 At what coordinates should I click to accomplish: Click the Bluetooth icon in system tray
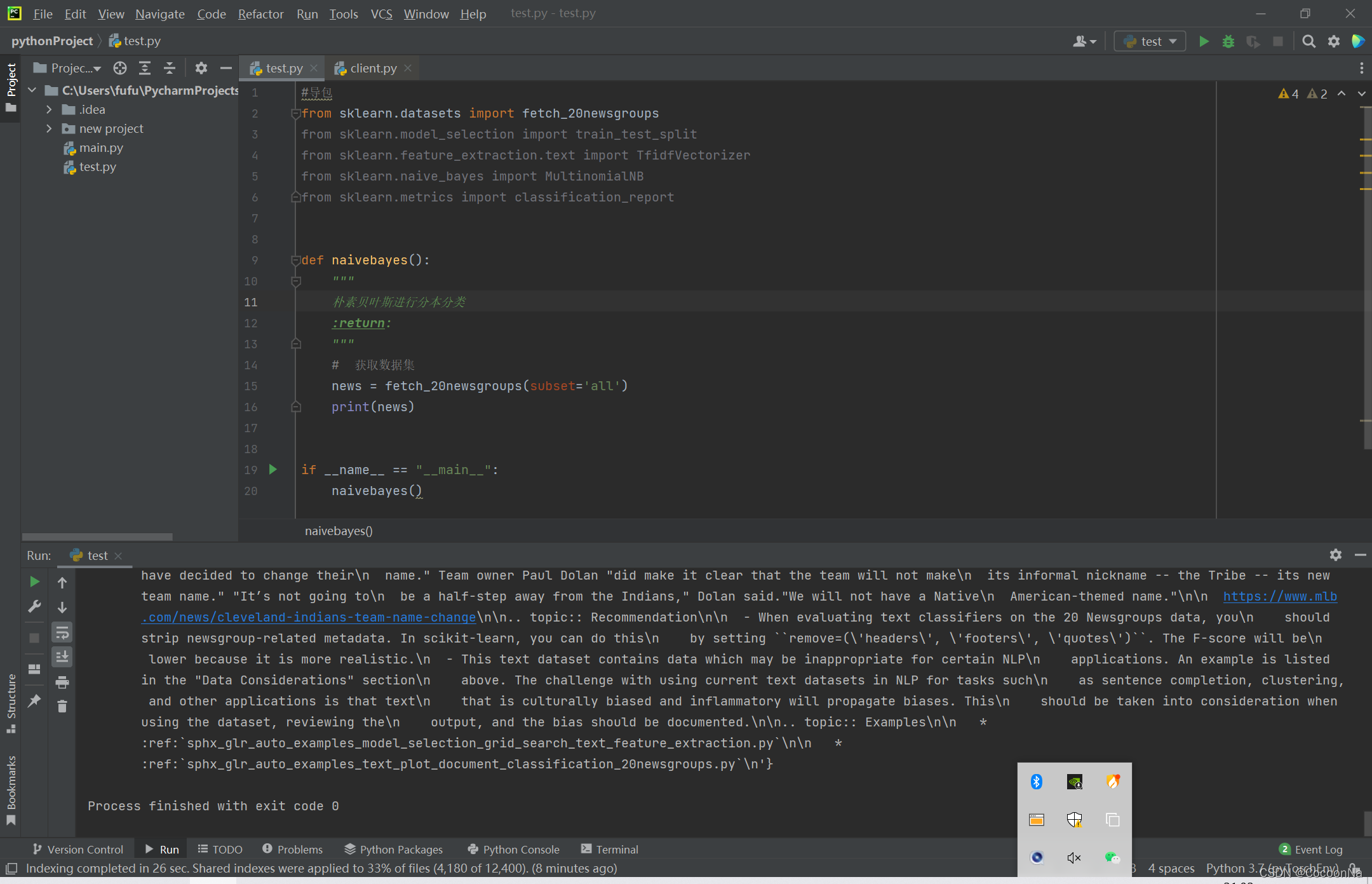tap(1036, 781)
